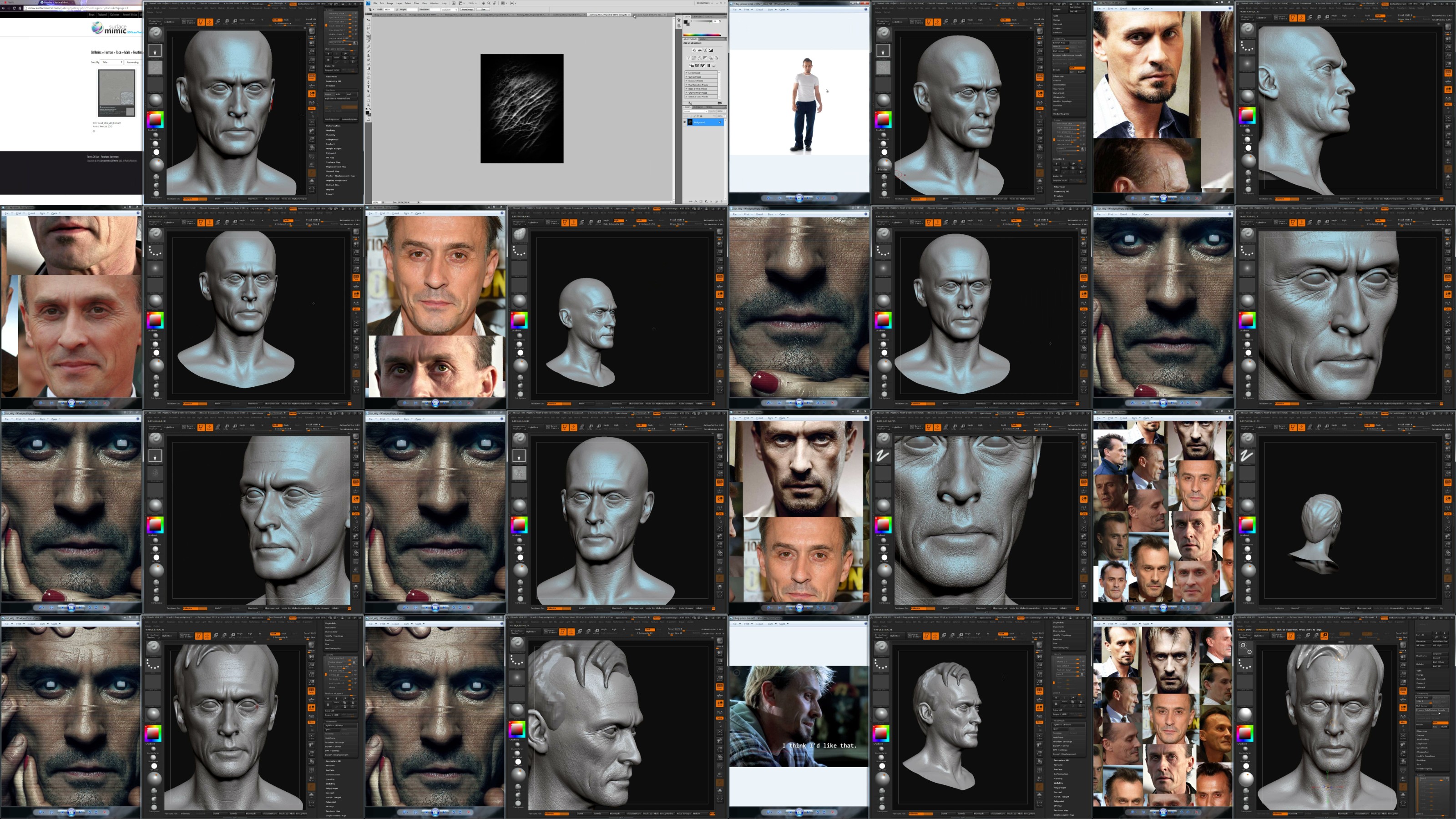The height and width of the screenshot is (819, 1456).
Task: Open the Sort By Title dropdown
Action: tap(111, 62)
